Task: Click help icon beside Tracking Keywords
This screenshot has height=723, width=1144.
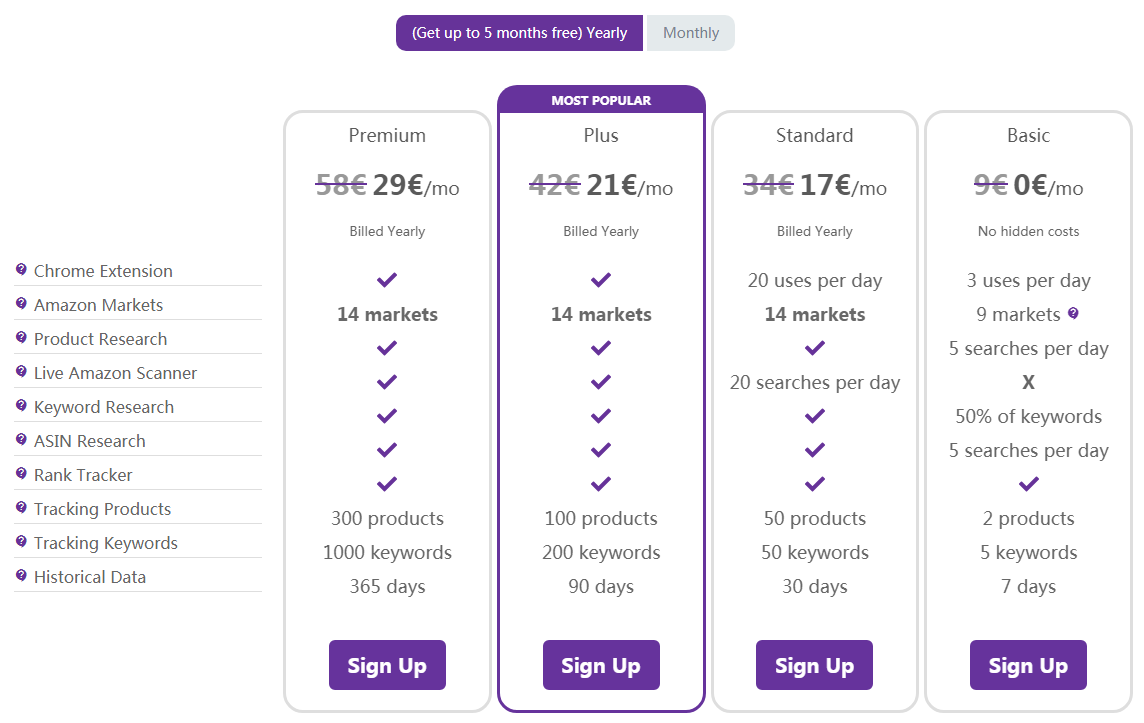Action: 21,541
